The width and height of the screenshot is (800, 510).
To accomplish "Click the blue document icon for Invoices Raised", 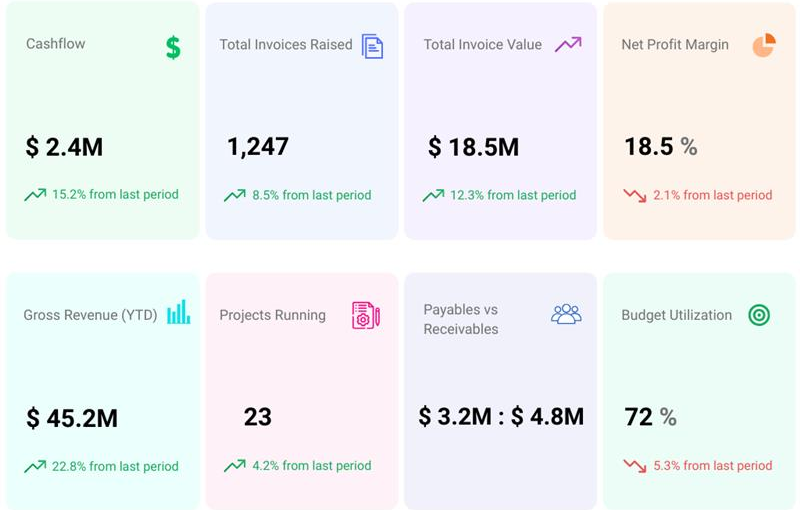I will pos(372,46).
